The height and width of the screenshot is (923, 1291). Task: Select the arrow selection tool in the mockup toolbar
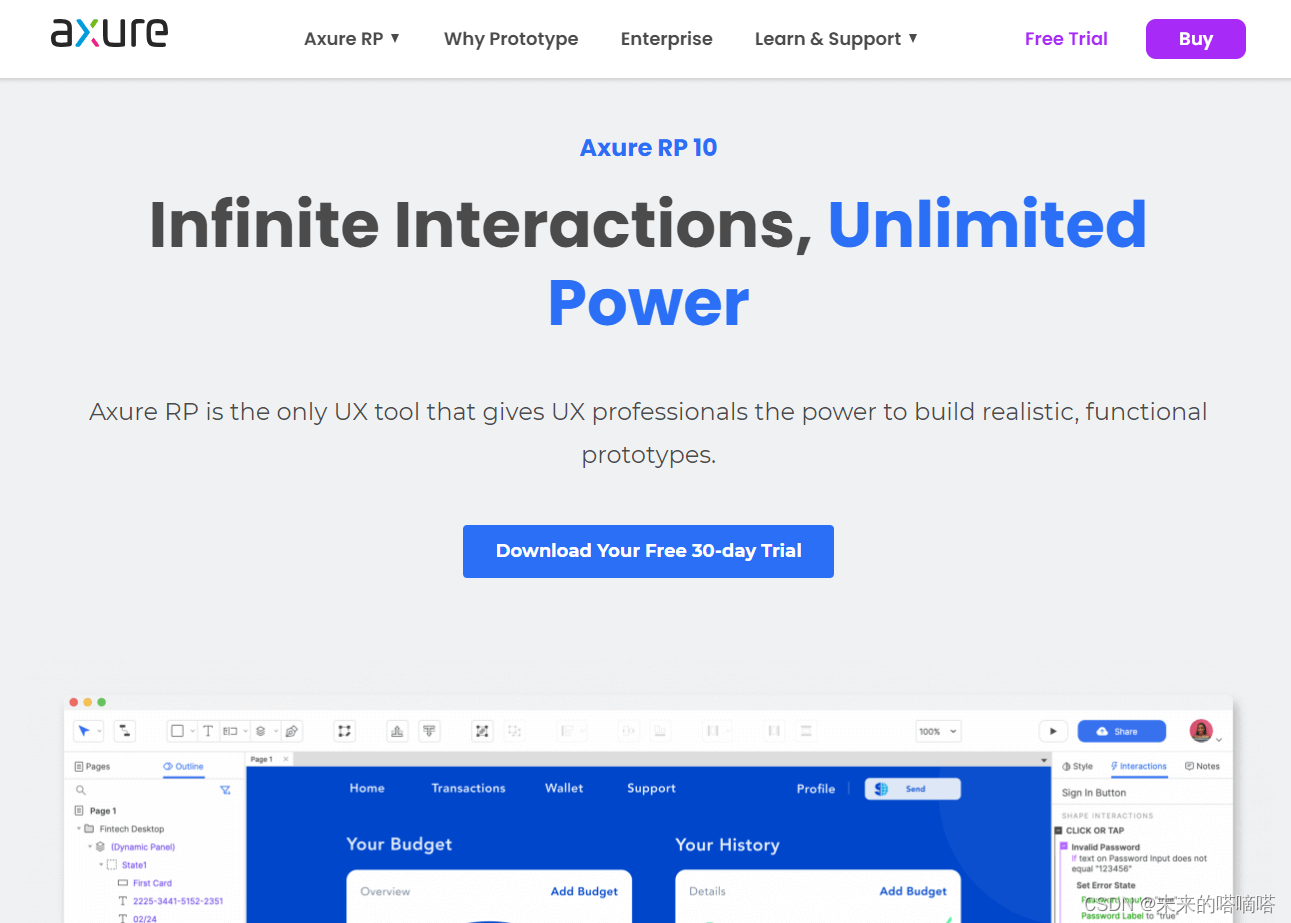click(84, 731)
